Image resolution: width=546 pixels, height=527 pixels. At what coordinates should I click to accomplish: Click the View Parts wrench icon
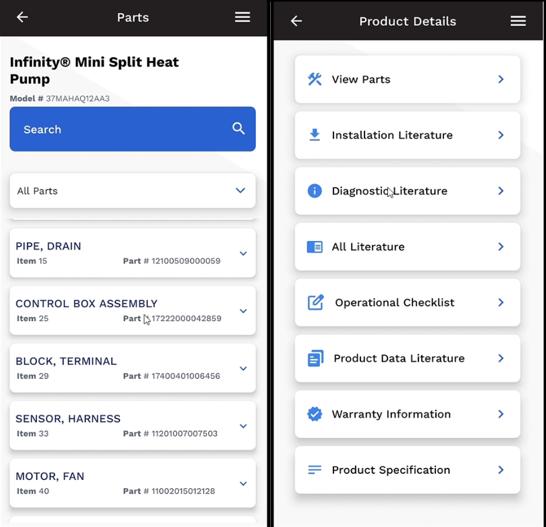(315, 79)
